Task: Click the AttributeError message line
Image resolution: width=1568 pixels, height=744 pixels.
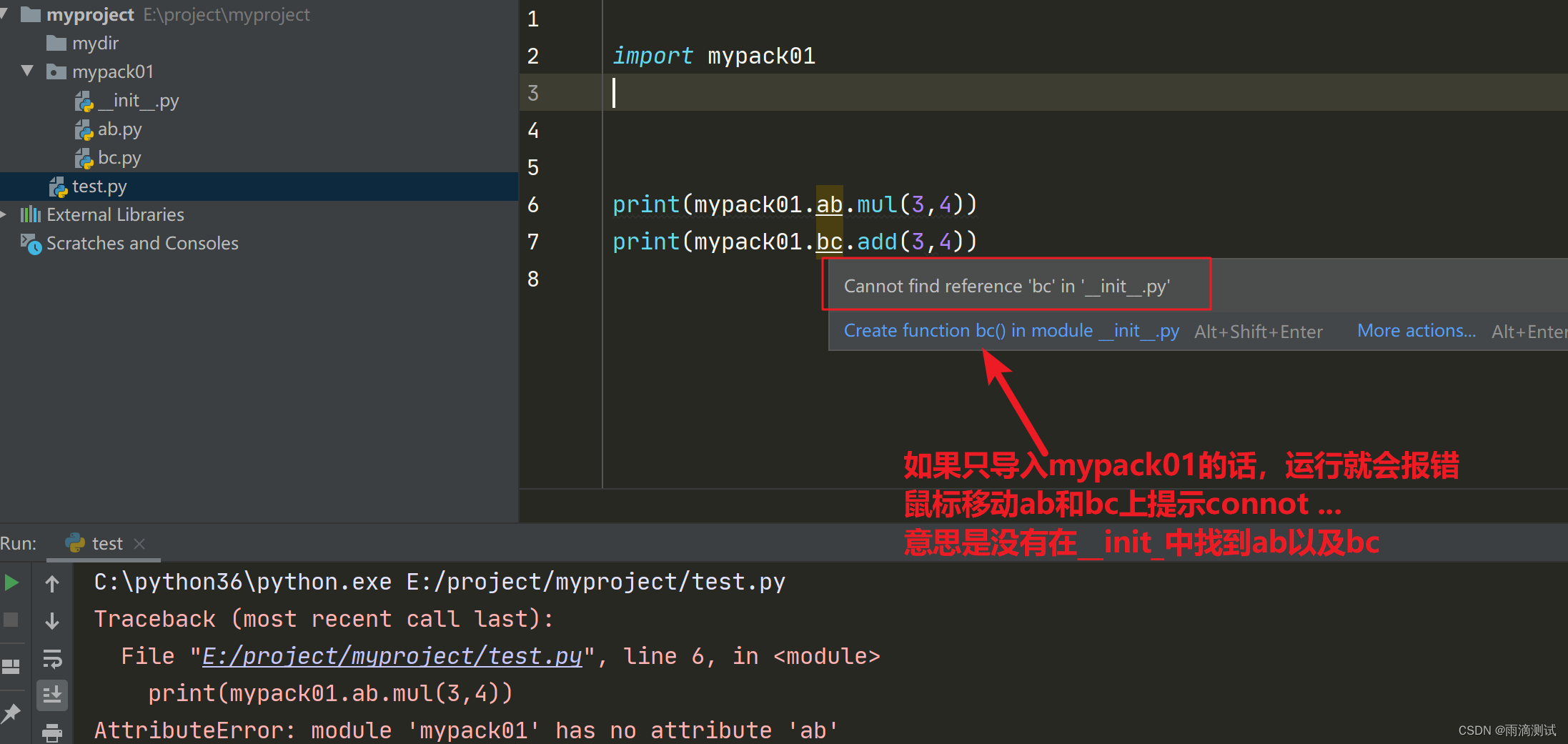Action: tap(465, 730)
